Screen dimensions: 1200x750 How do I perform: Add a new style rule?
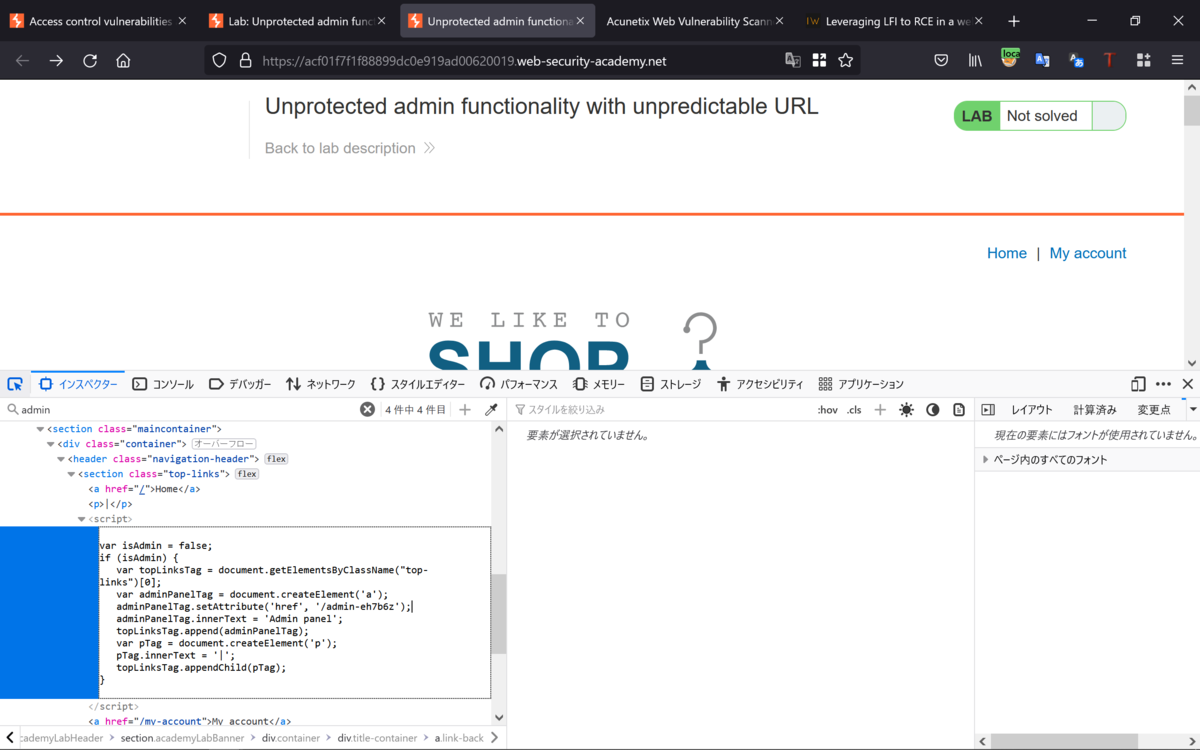(x=880, y=410)
